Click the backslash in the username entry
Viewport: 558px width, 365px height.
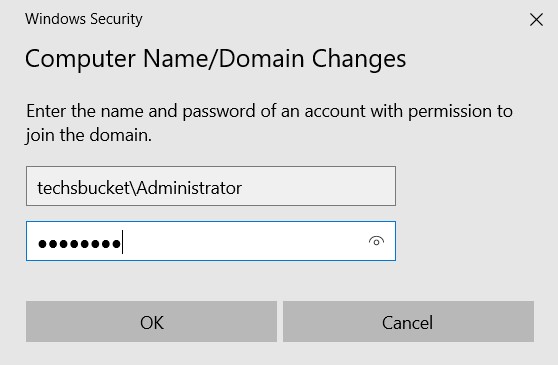tap(133, 188)
